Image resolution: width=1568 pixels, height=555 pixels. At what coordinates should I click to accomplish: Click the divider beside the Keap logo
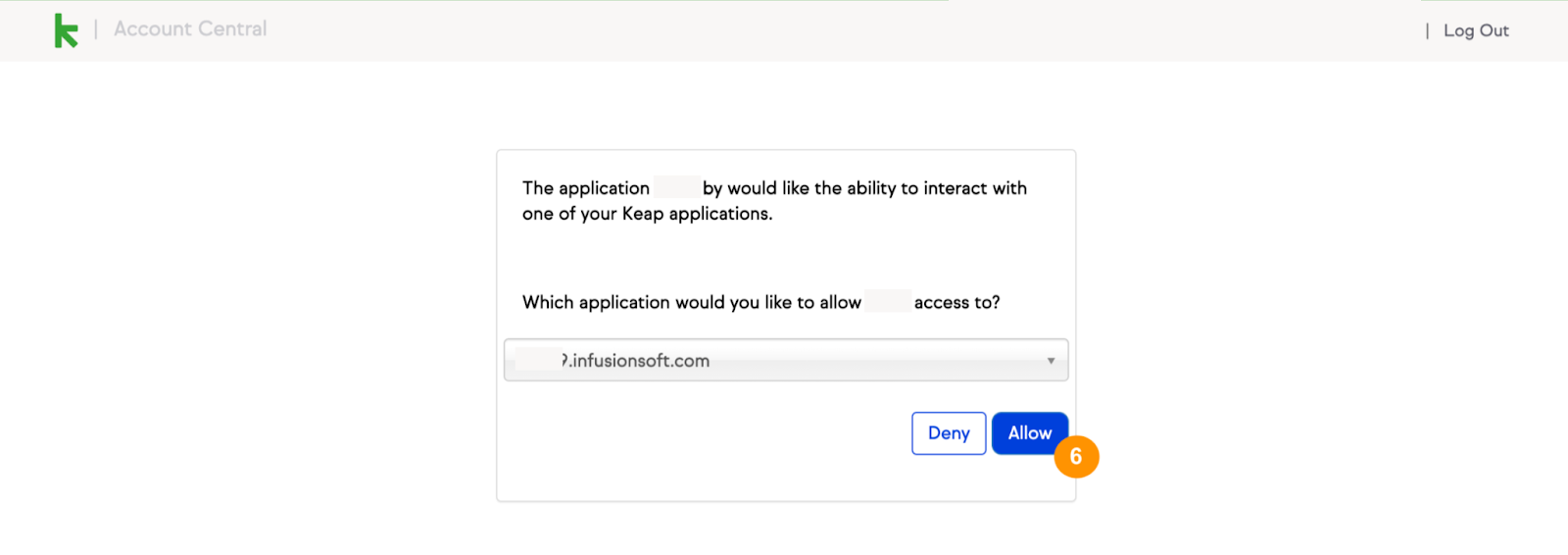coord(96,29)
